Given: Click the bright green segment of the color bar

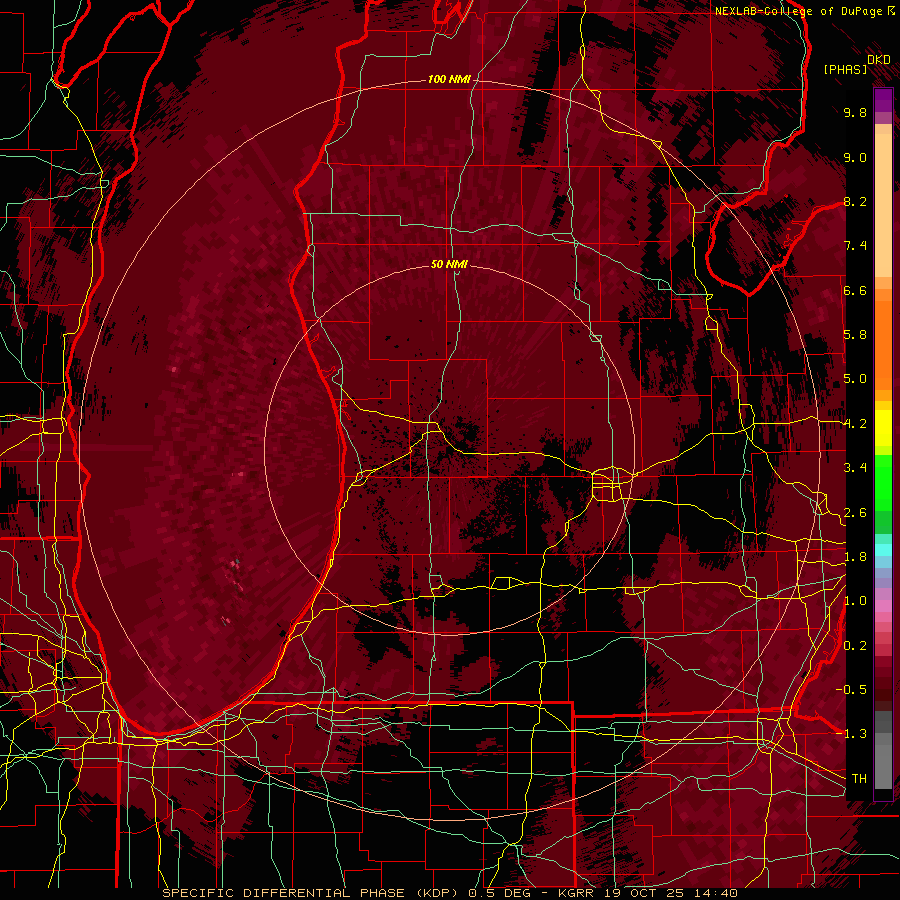Looking at the screenshot, I should tap(883, 483).
